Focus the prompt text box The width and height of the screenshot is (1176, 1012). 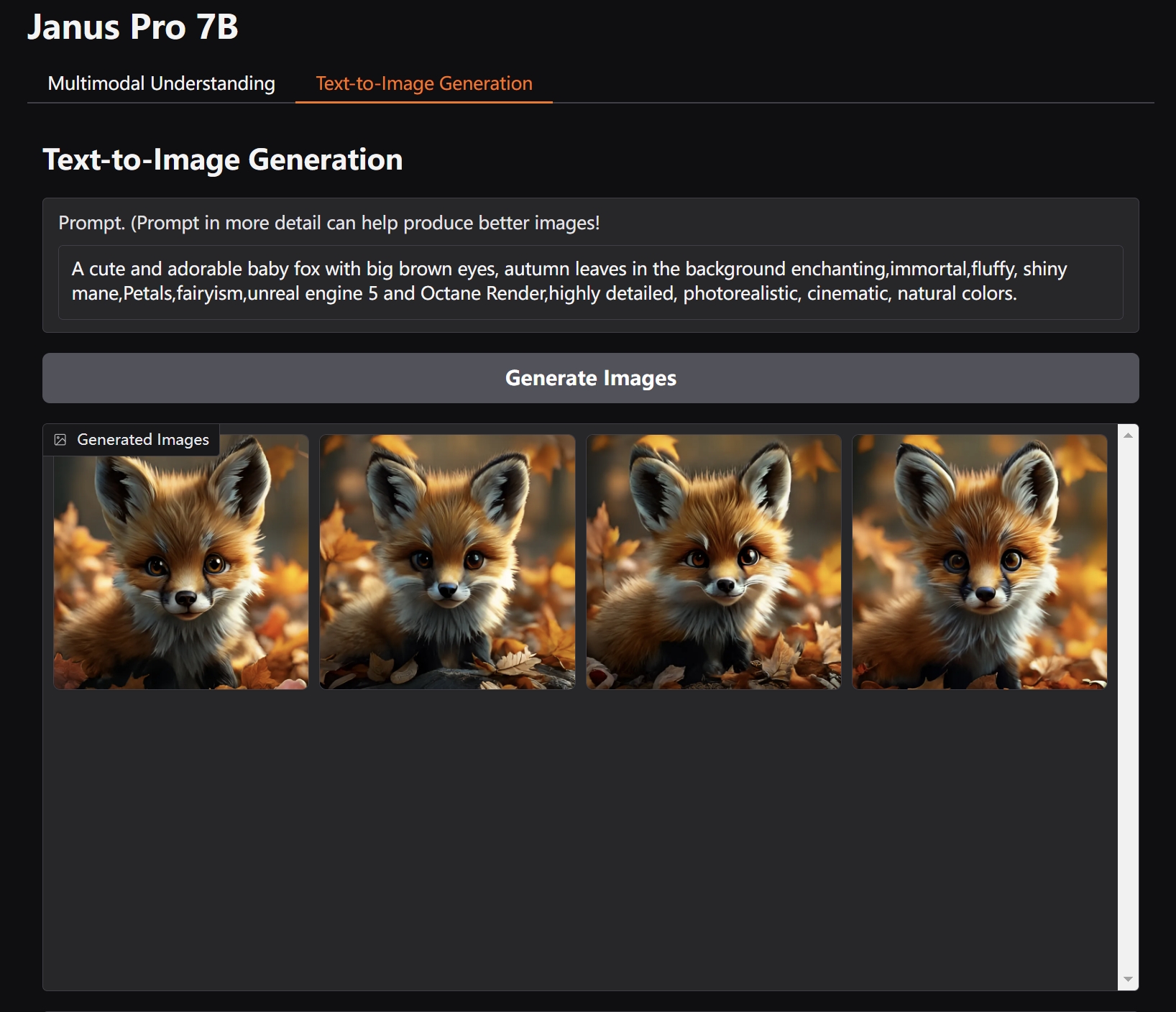[x=589, y=281]
